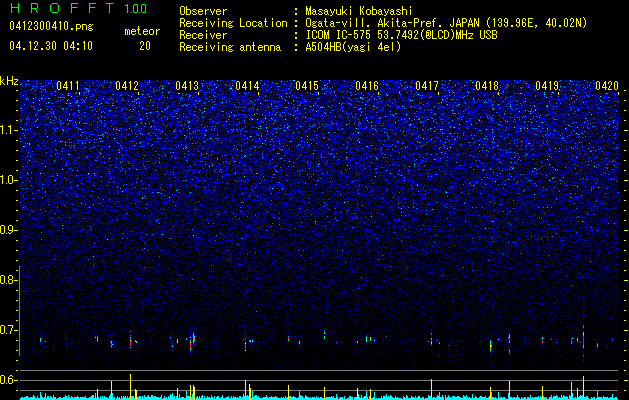Screen dimensions: 629x400
Task: Click the Ogata-vill. Akita-Pref. JAPAN location text
Action: coord(445,23)
